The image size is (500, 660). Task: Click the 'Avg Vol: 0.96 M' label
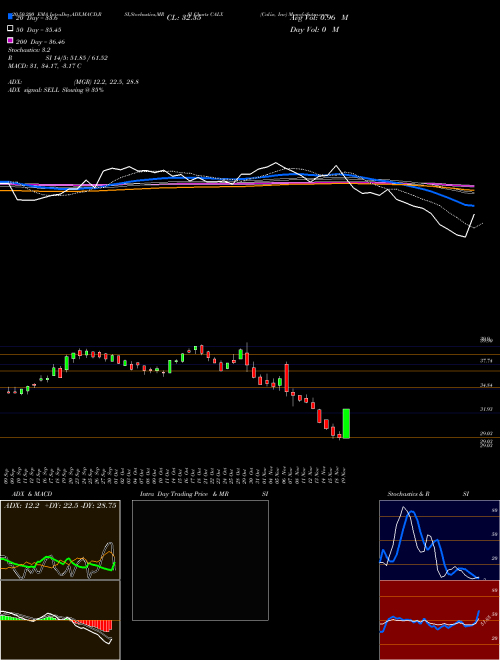319,18
